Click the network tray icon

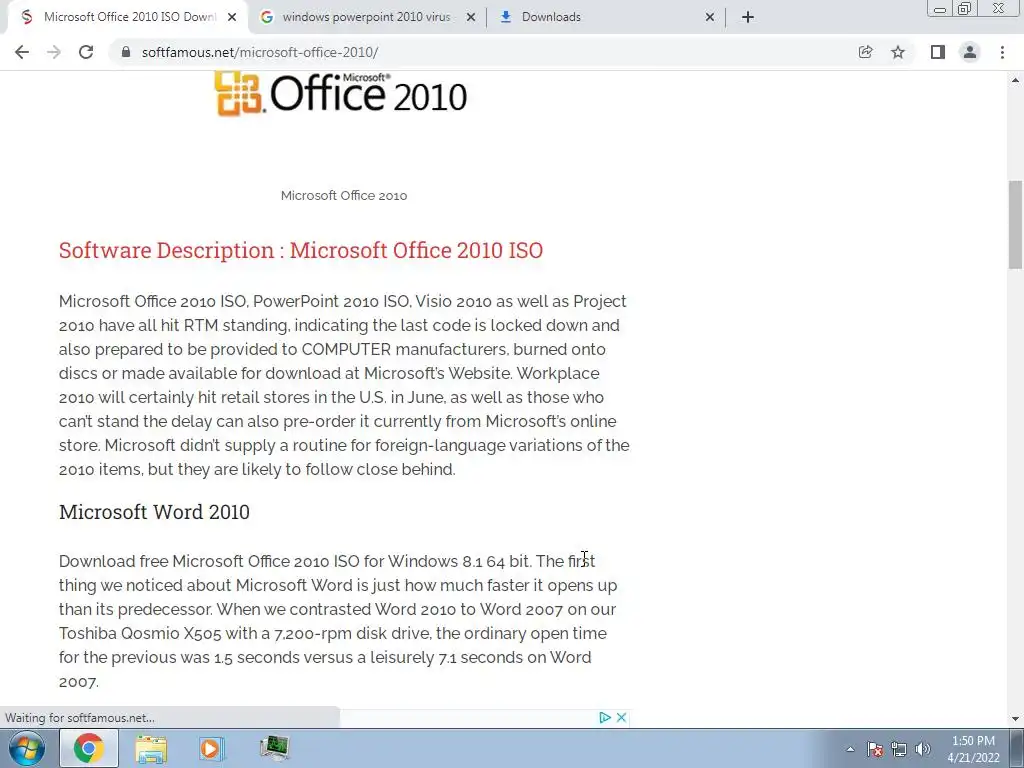[x=899, y=749]
